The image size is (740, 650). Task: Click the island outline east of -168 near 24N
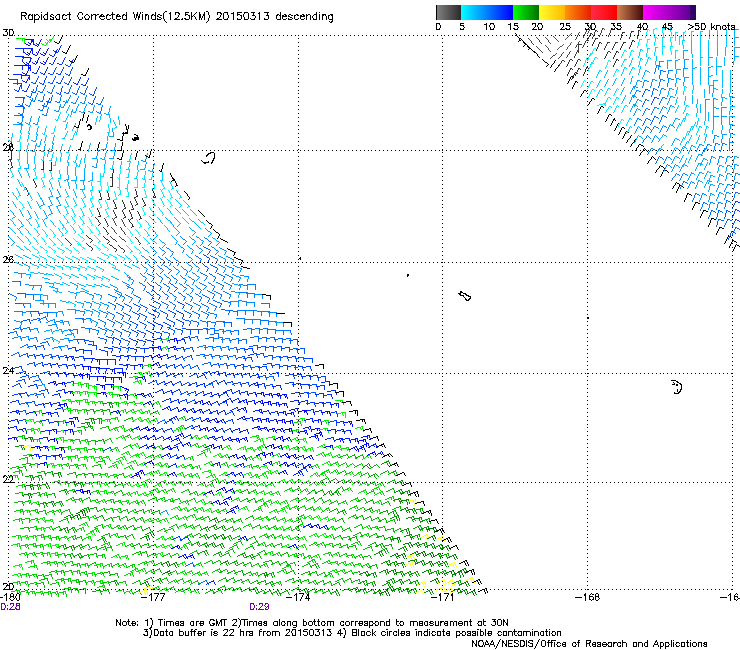tap(677, 387)
